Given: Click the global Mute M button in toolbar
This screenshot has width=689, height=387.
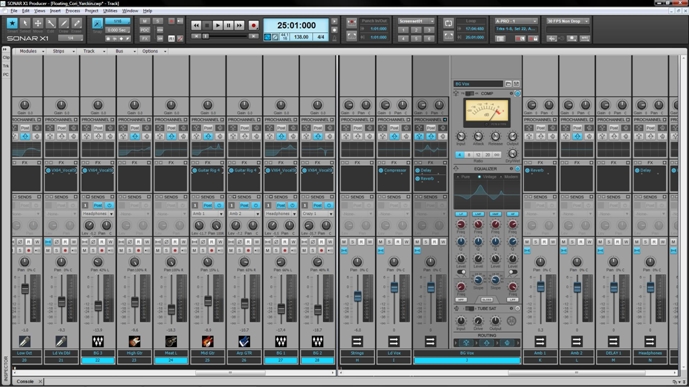Looking at the screenshot, I should click(x=145, y=21).
